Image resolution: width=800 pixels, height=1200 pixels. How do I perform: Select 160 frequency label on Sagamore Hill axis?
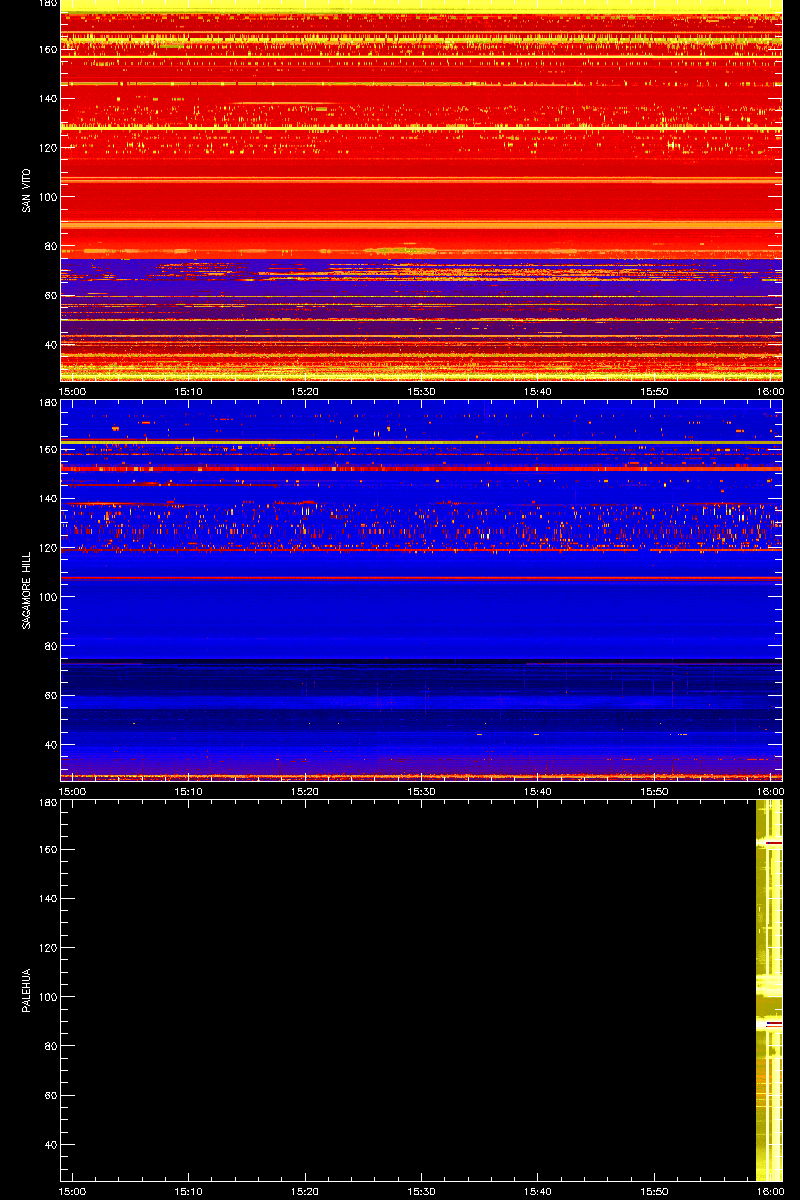click(x=47, y=449)
